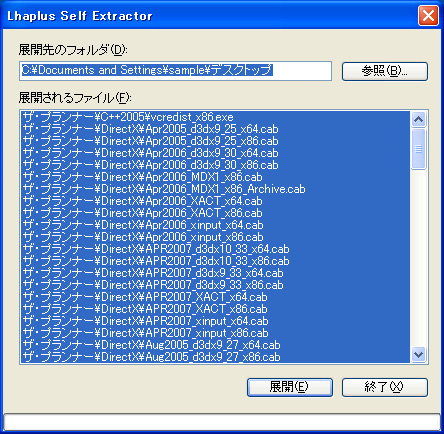Select Apr2005_d3dx9_25_x86.cab entry
The height and width of the screenshot is (434, 444).
[x=216, y=141]
